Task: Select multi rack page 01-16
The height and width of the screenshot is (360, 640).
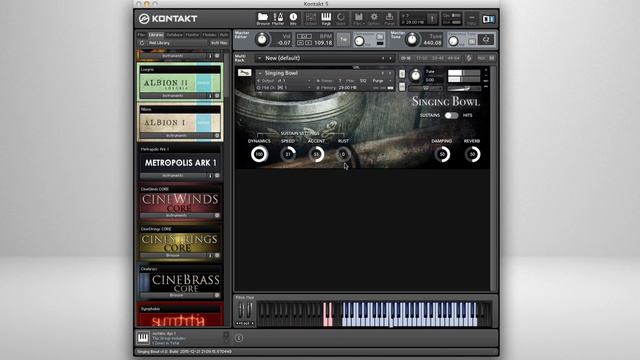Action: 406,58
